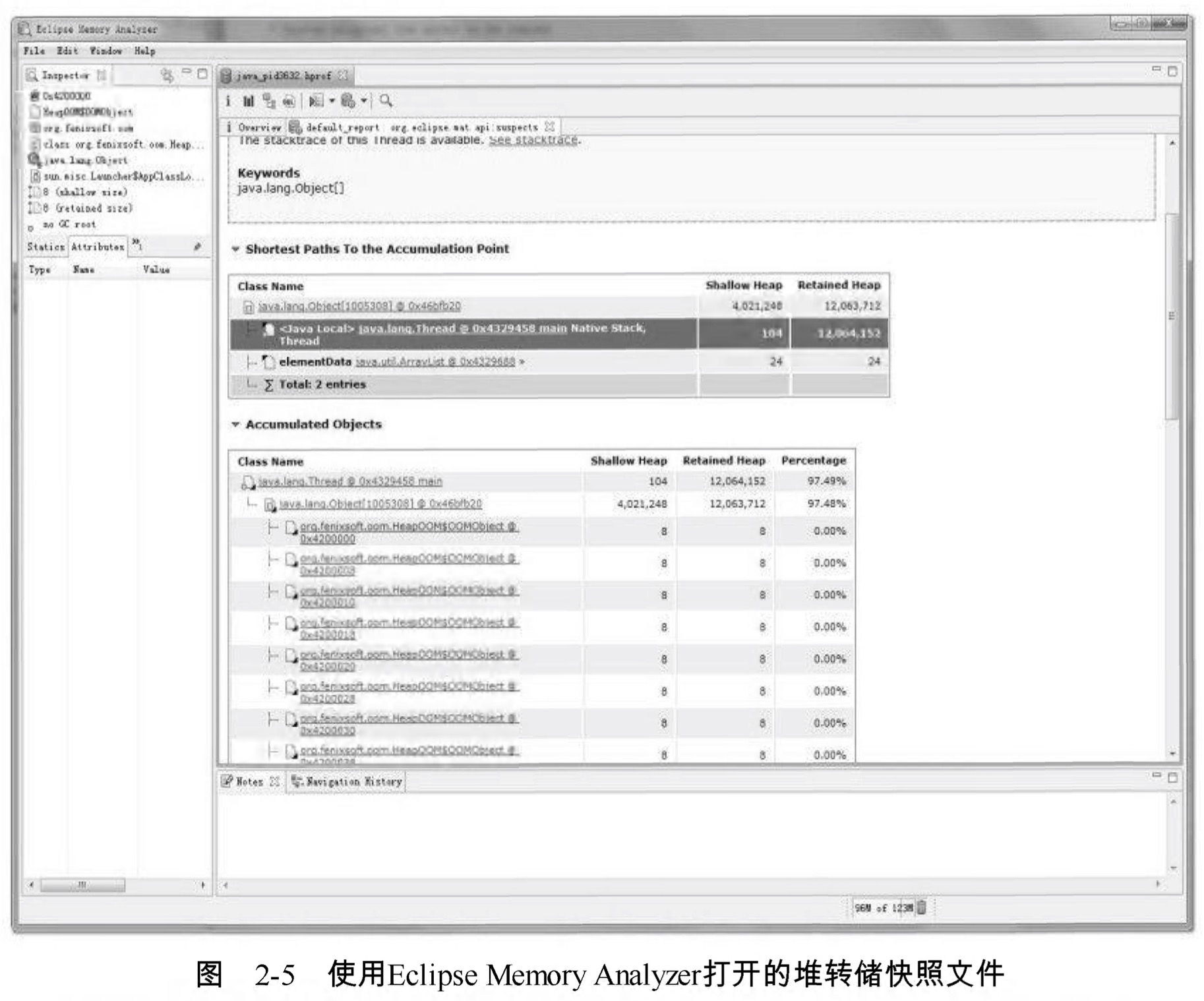Open the Window menu

[x=106, y=51]
